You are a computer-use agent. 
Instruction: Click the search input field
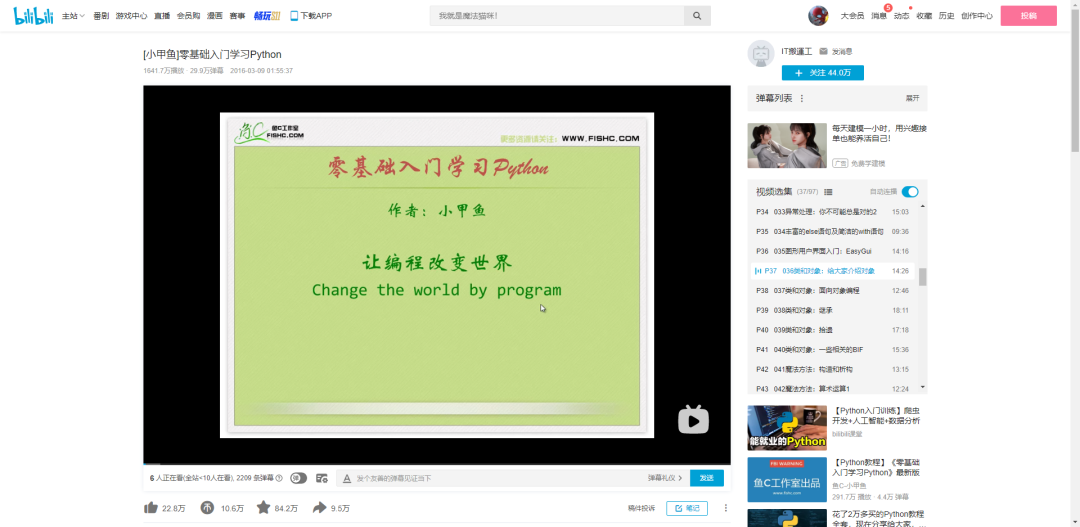coord(557,16)
